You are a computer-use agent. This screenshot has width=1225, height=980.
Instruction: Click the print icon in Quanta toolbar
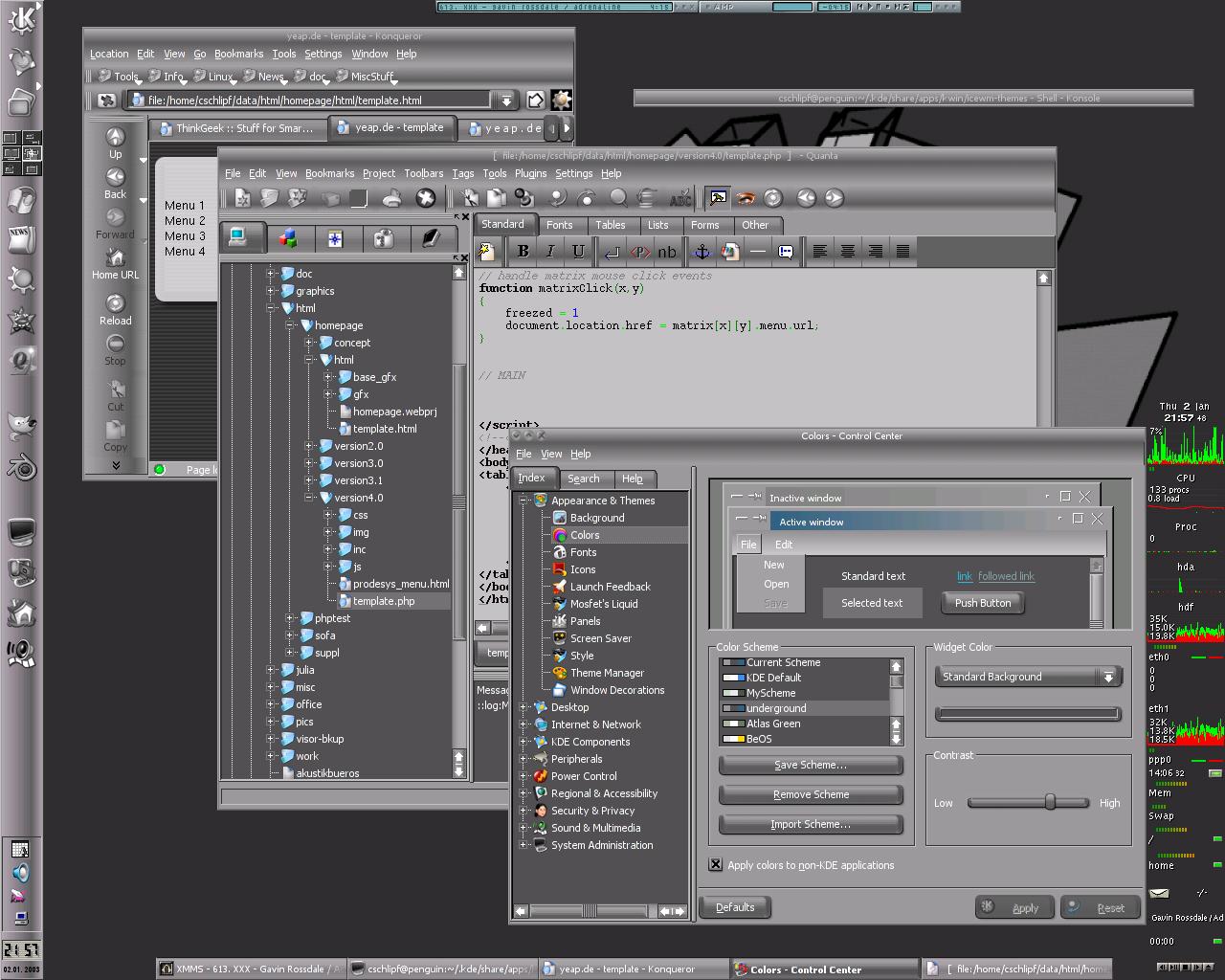(392, 198)
